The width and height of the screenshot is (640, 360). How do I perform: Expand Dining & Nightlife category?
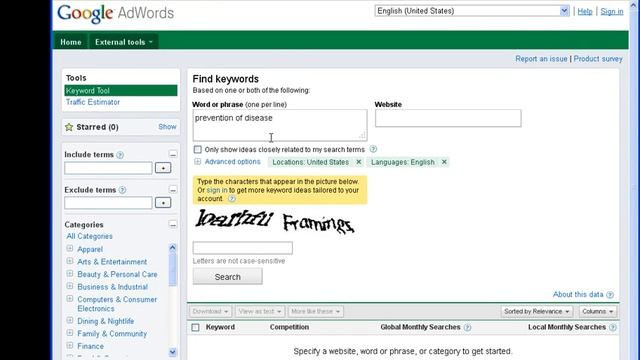tap(70, 320)
